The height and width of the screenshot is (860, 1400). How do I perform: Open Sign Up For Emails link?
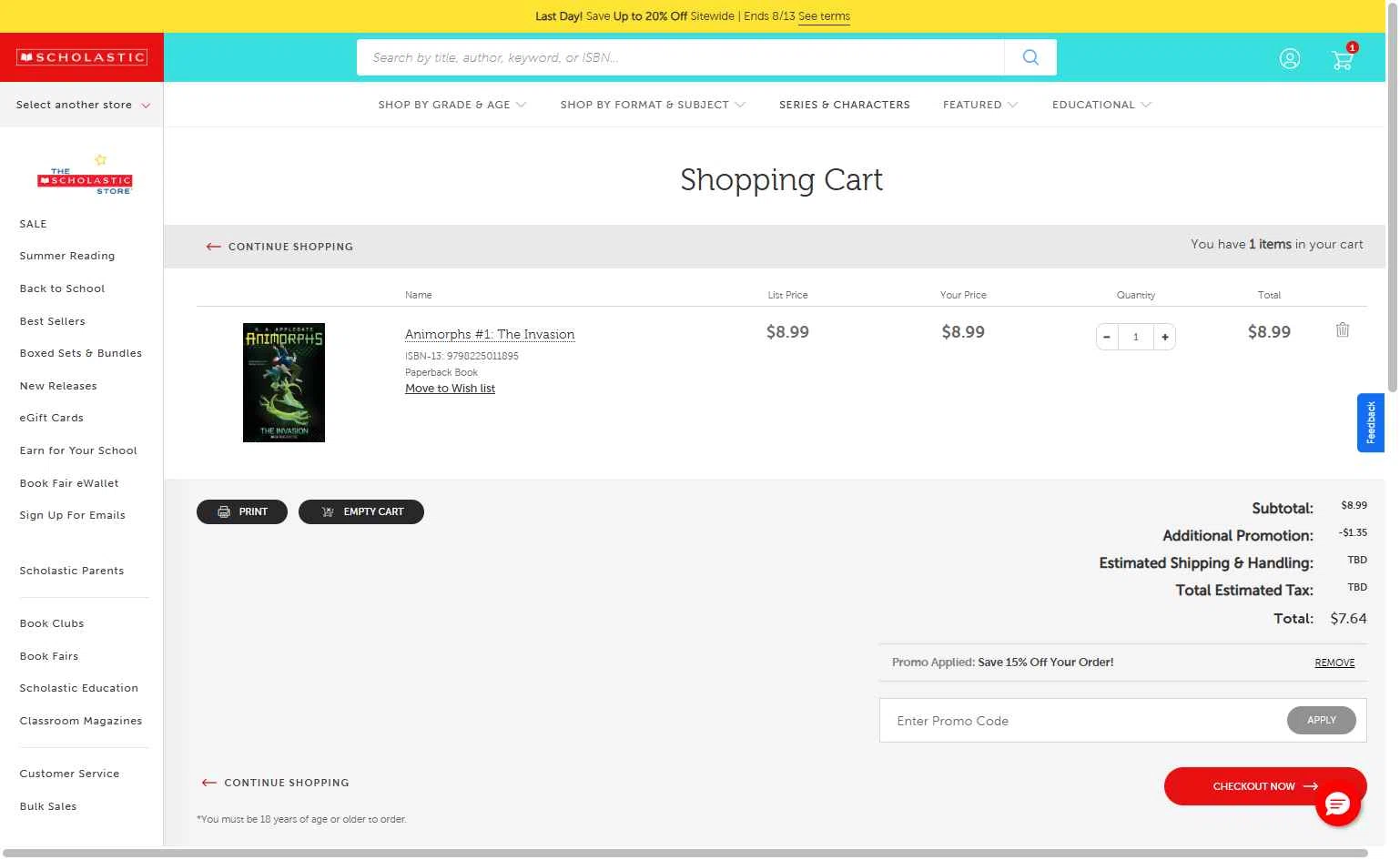point(73,516)
